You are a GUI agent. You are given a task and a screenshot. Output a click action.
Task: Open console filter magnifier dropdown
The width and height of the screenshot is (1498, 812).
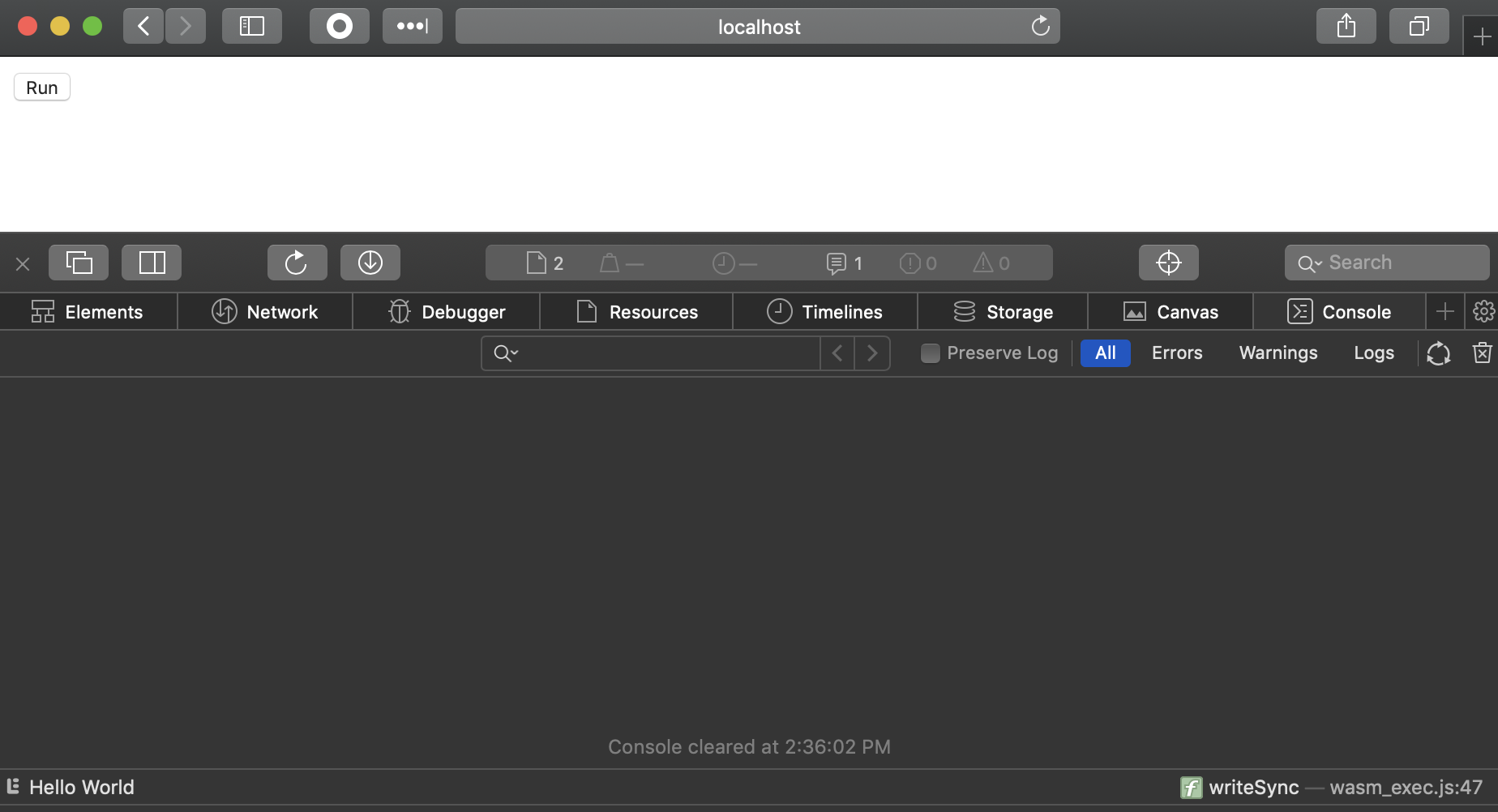pyautogui.click(x=506, y=353)
